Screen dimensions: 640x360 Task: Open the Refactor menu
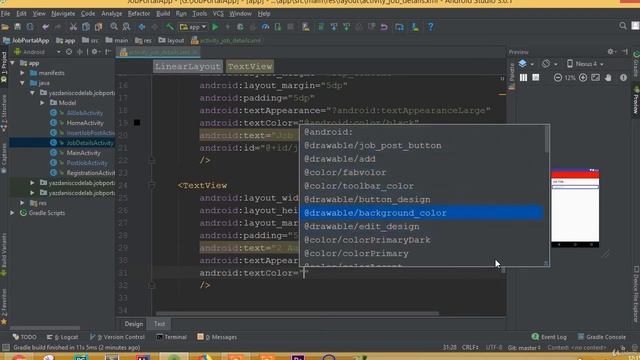point(139,13)
